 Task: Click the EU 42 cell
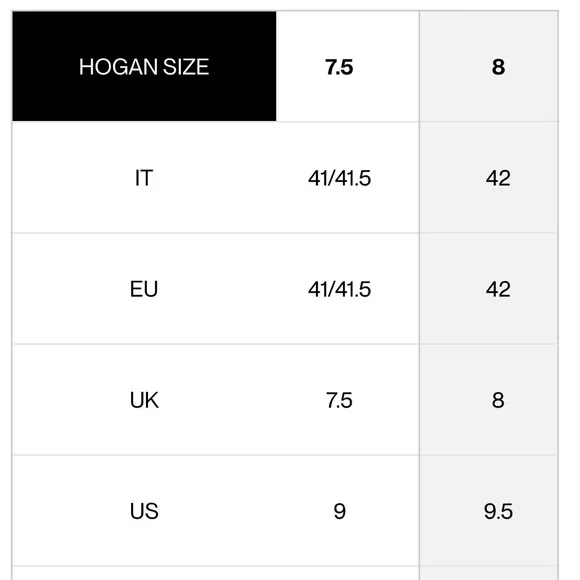click(498, 289)
